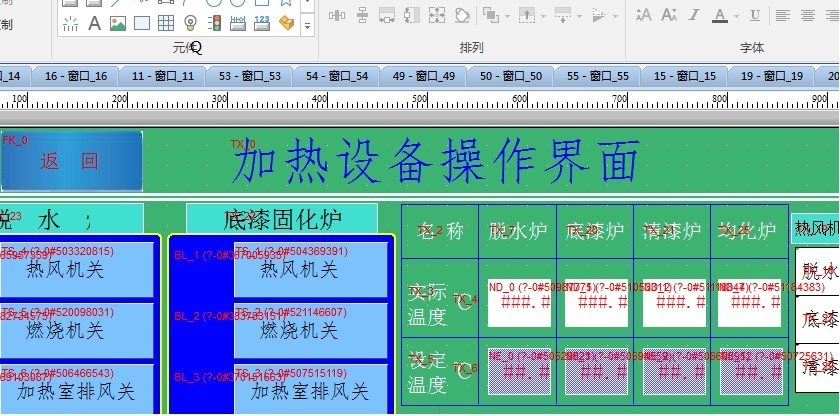Select the text label 'A' element tool
Image resolution: width=840 pixels, height=416 pixels.
click(x=95, y=22)
